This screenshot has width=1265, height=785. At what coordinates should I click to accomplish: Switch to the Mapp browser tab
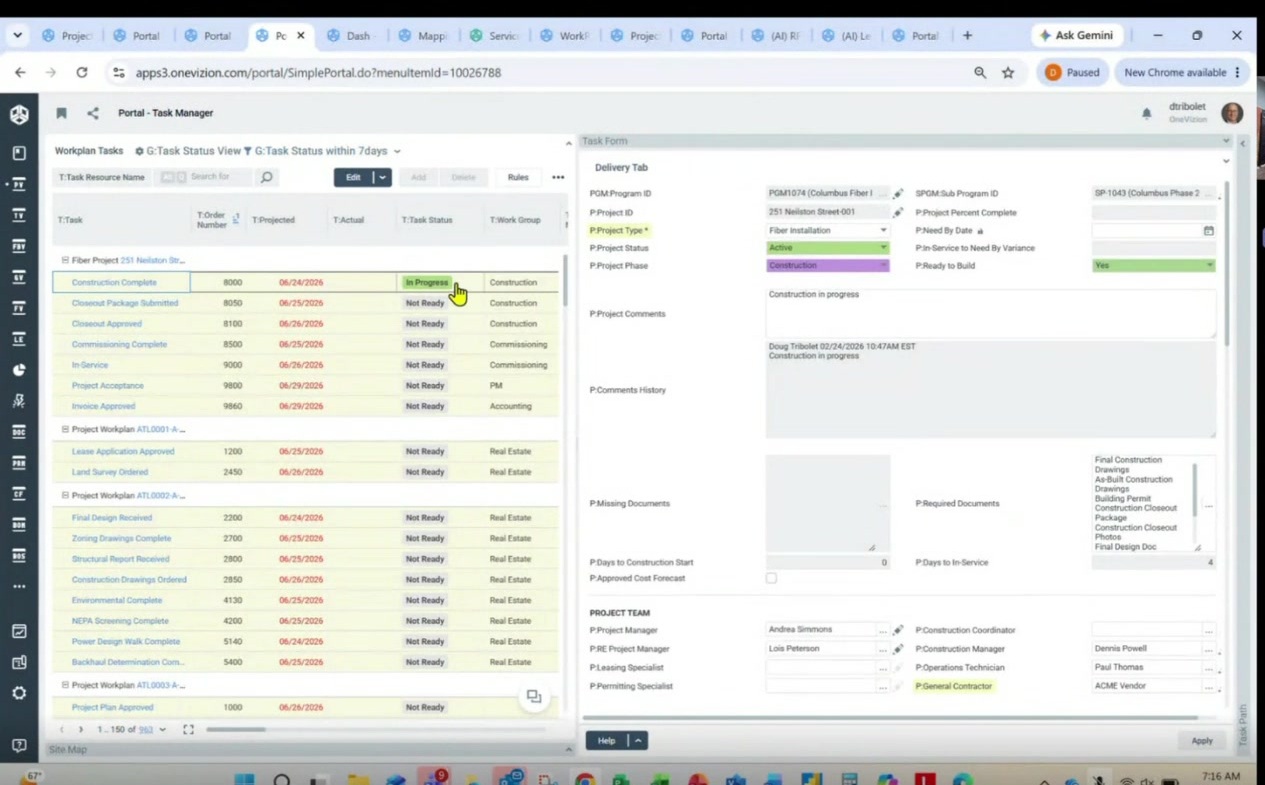422,35
